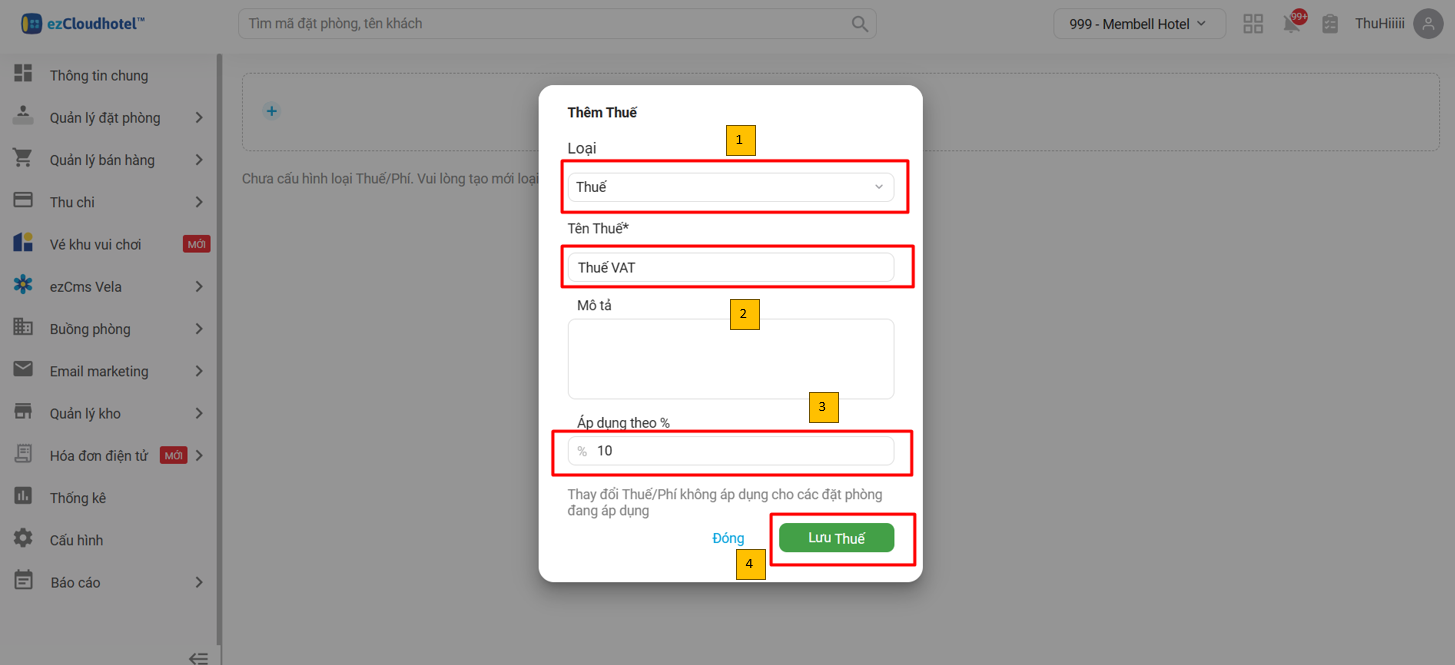1455x665 pixels.
Task: Open the Loại dropdown showing Thuế
Action: (730, 187)
